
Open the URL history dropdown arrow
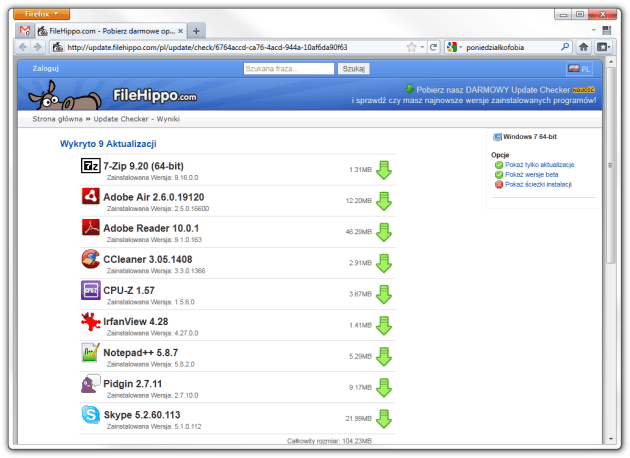click(422, 47)
